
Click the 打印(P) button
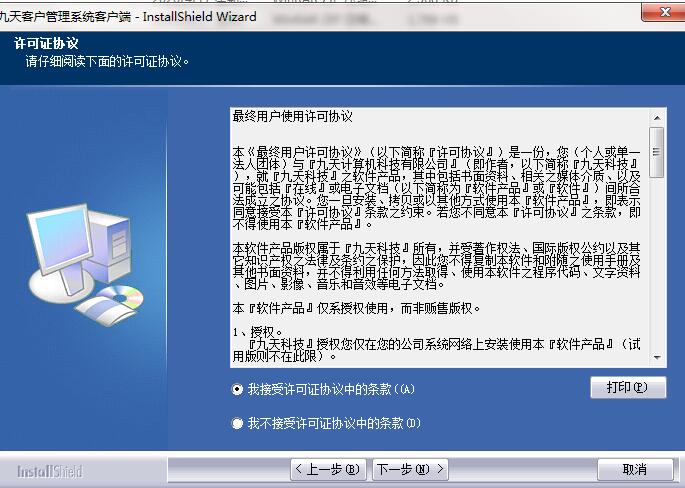click(628, 388)
